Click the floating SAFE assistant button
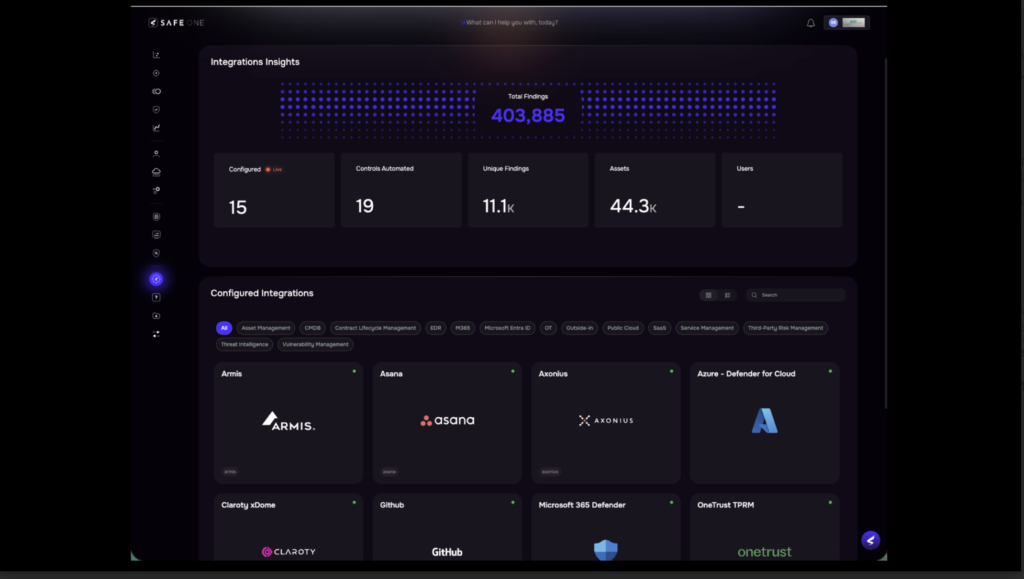The height and width of the screenshot is (579, 1024). 870,540
